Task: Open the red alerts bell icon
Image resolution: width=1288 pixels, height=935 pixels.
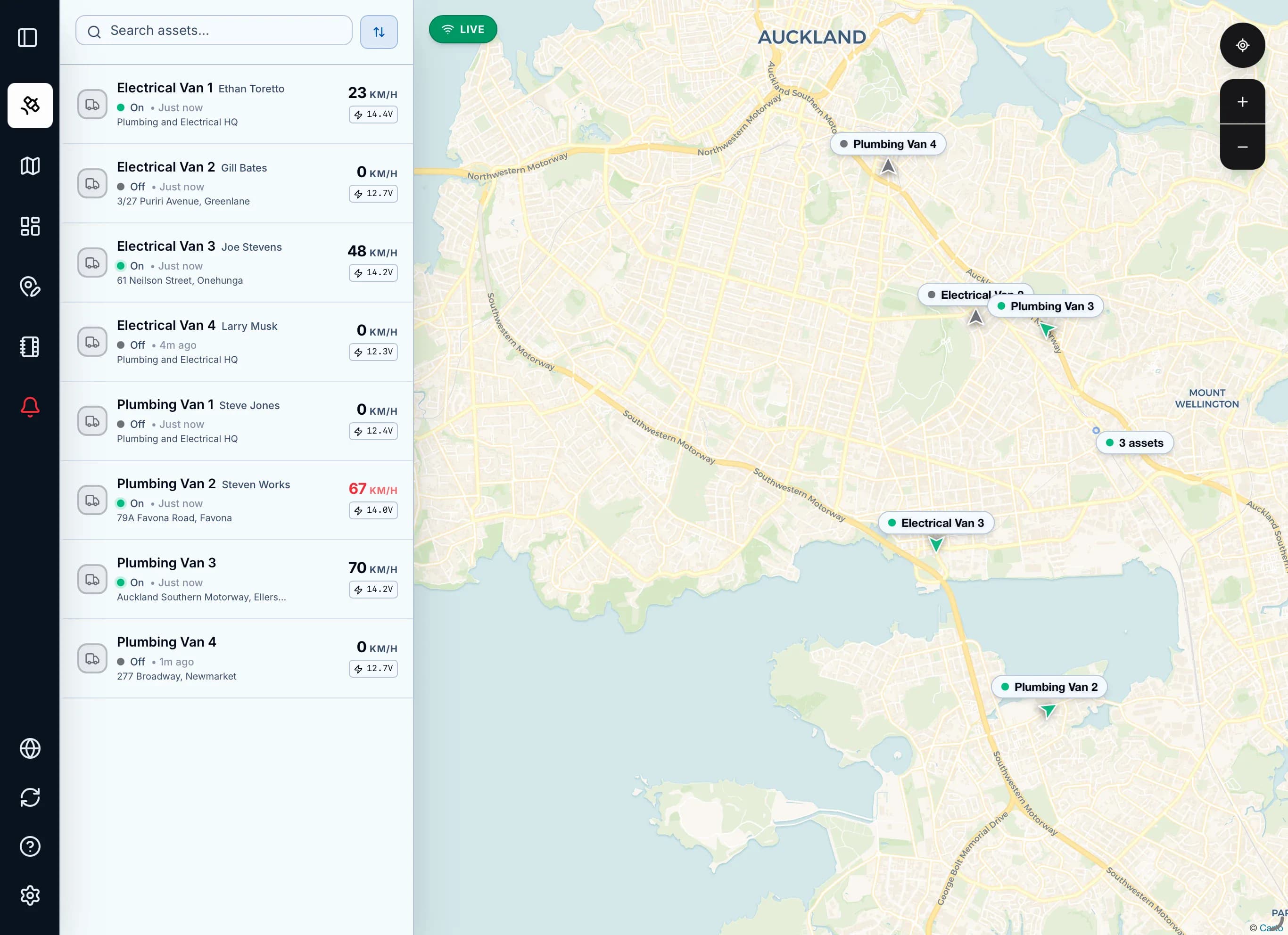Action: coord(30,407)
